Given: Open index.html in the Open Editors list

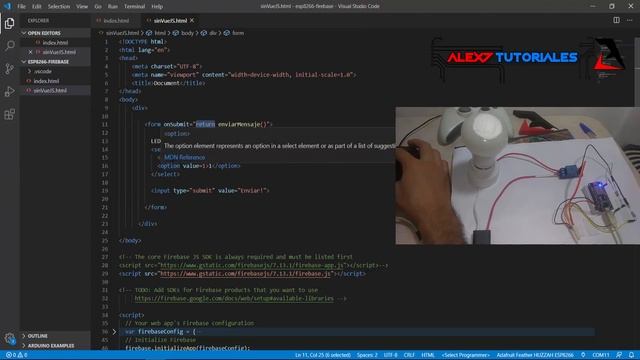Looking at the screenshot, I should (55, 42).
